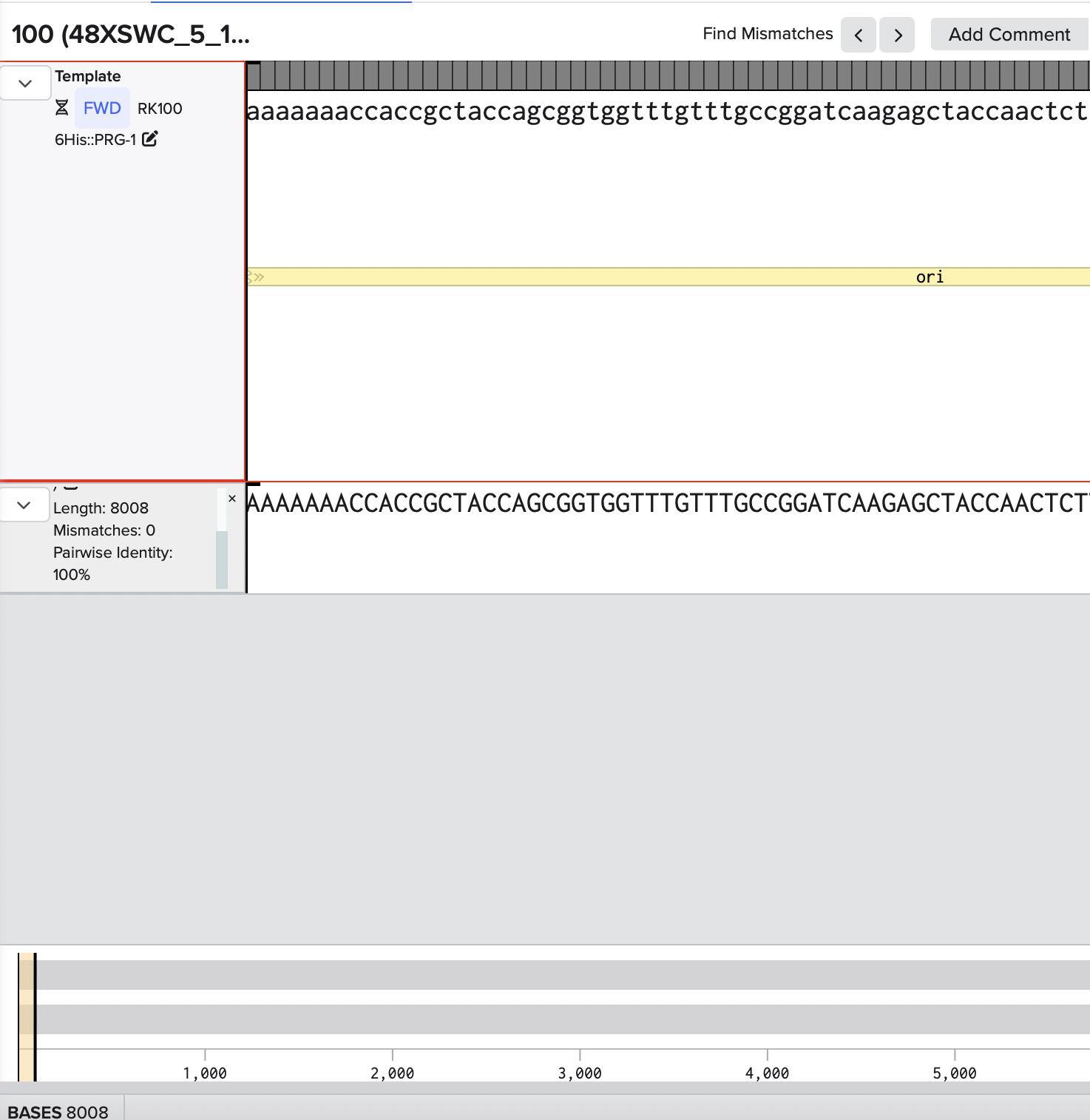
Task: Remove the aligned sequence with the X
Action: coord(232,499)
